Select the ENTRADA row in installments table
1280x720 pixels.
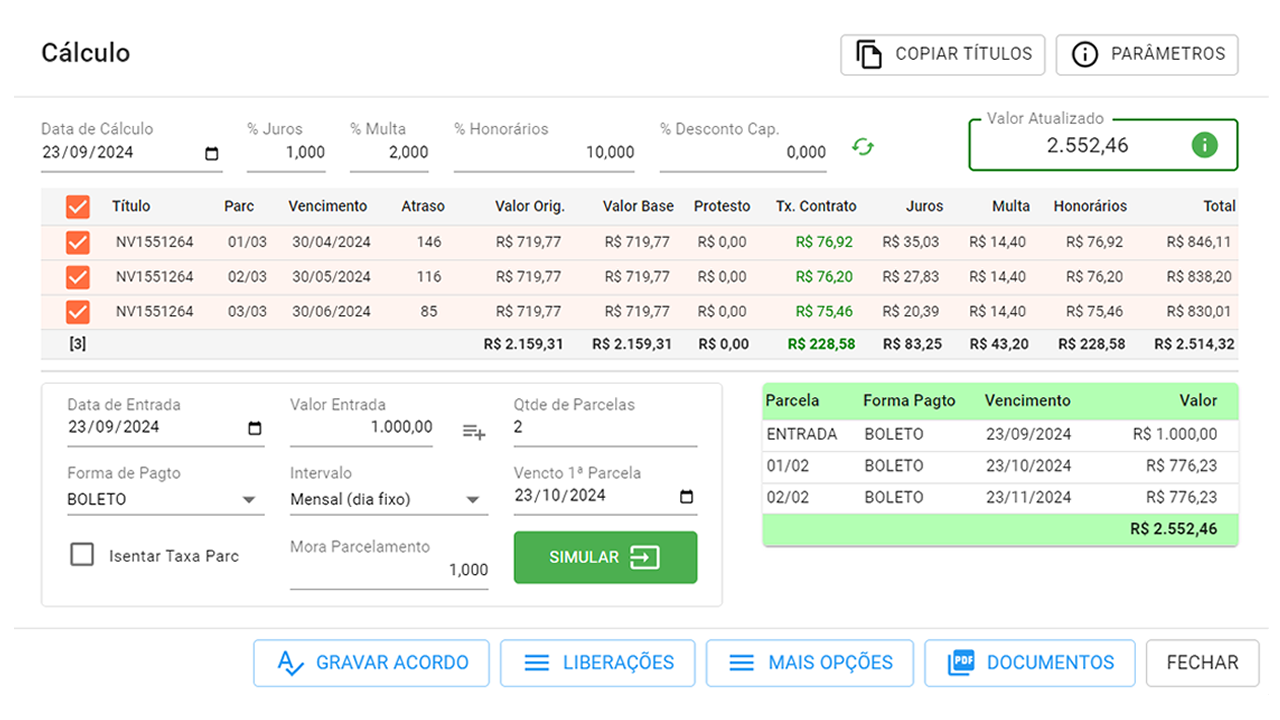point(1000,435)
